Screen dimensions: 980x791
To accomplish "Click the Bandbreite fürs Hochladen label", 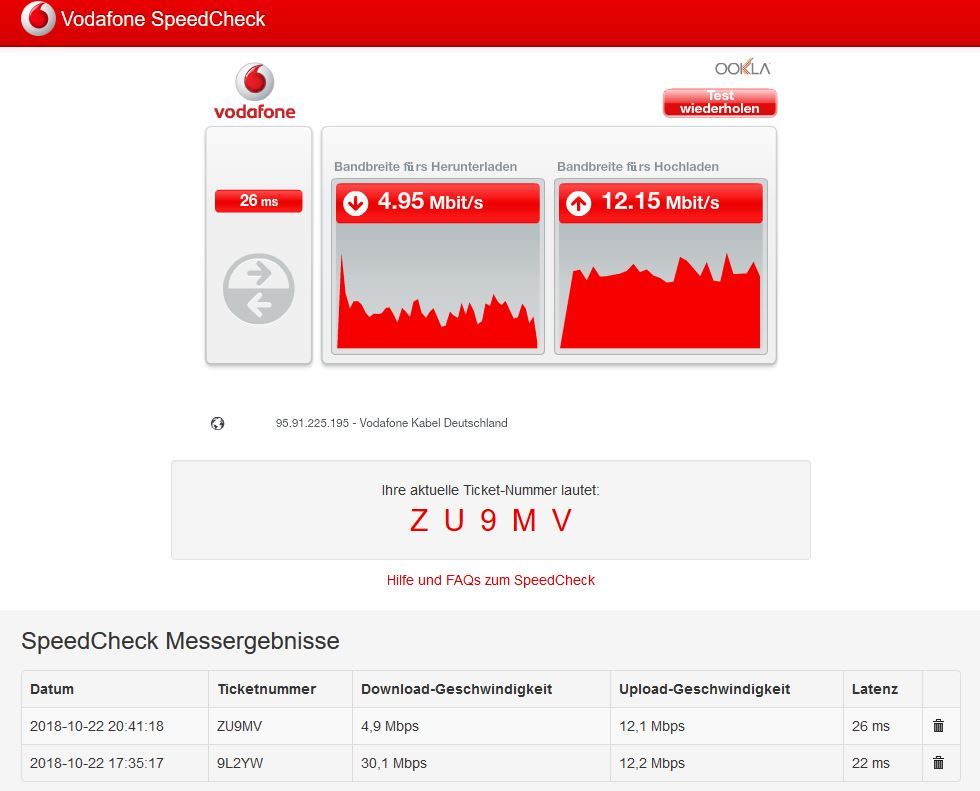I will (638, 167).
